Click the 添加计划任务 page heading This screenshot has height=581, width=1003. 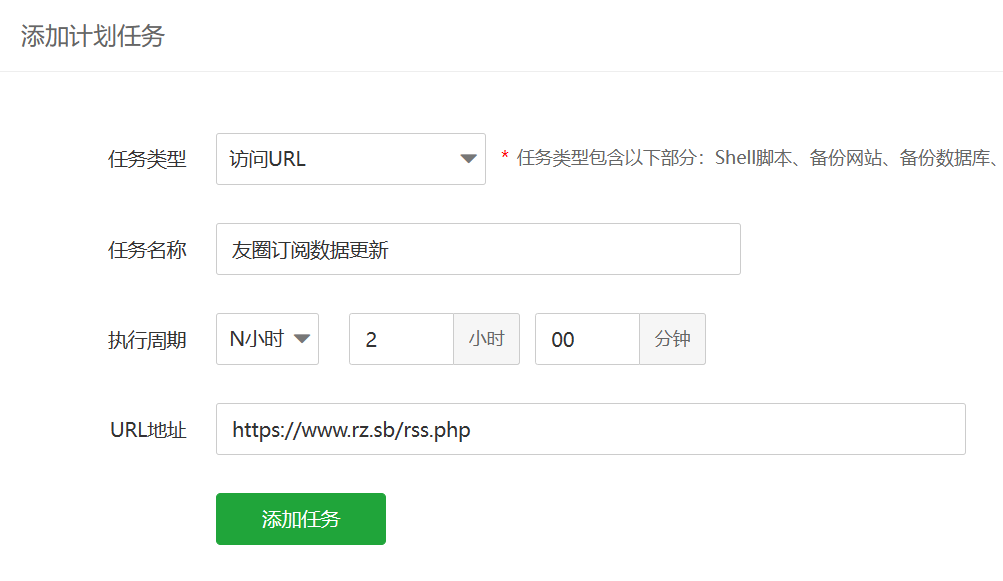point(93,36)
